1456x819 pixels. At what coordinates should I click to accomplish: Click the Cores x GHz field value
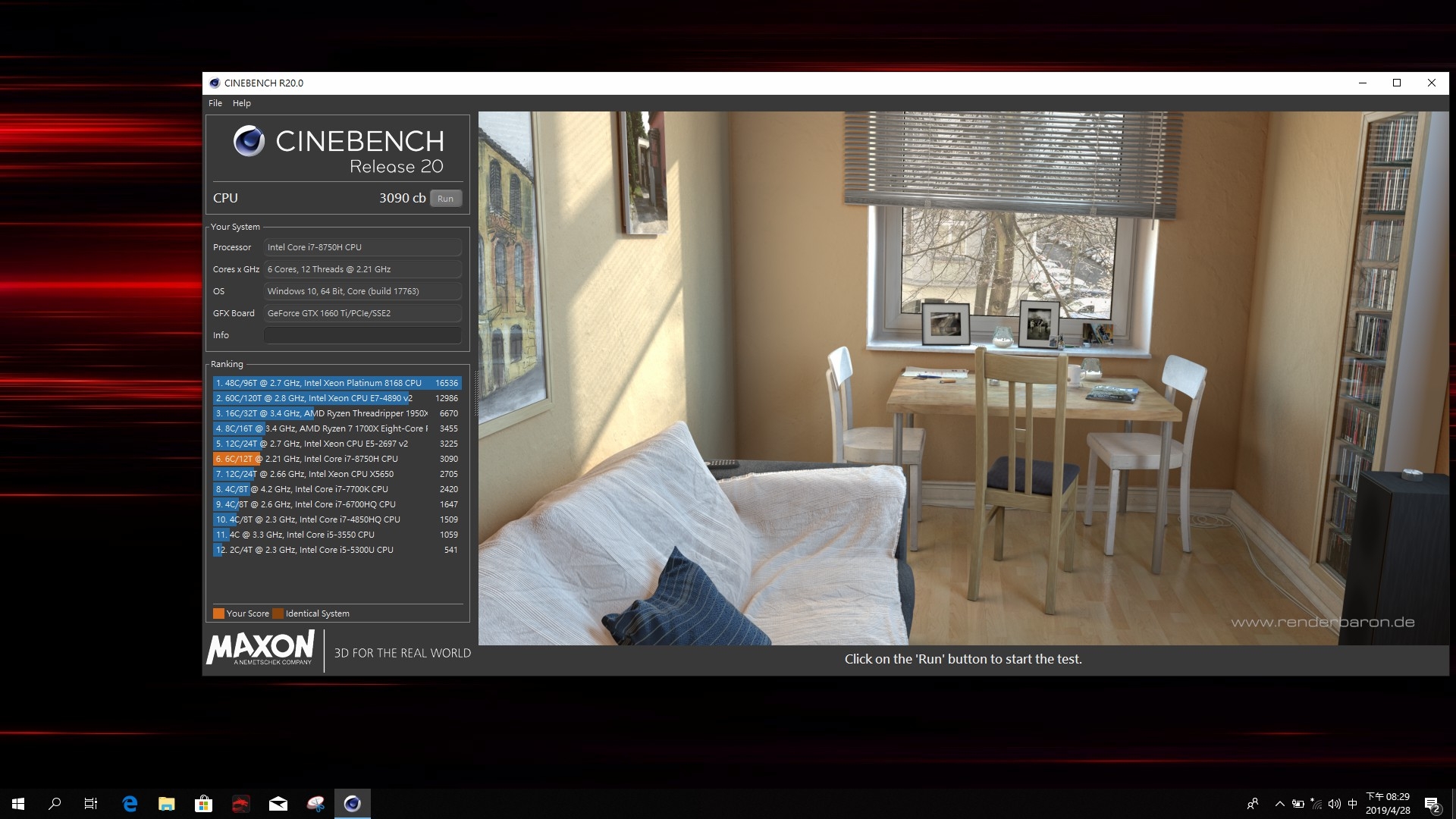(x=362, y=269)
